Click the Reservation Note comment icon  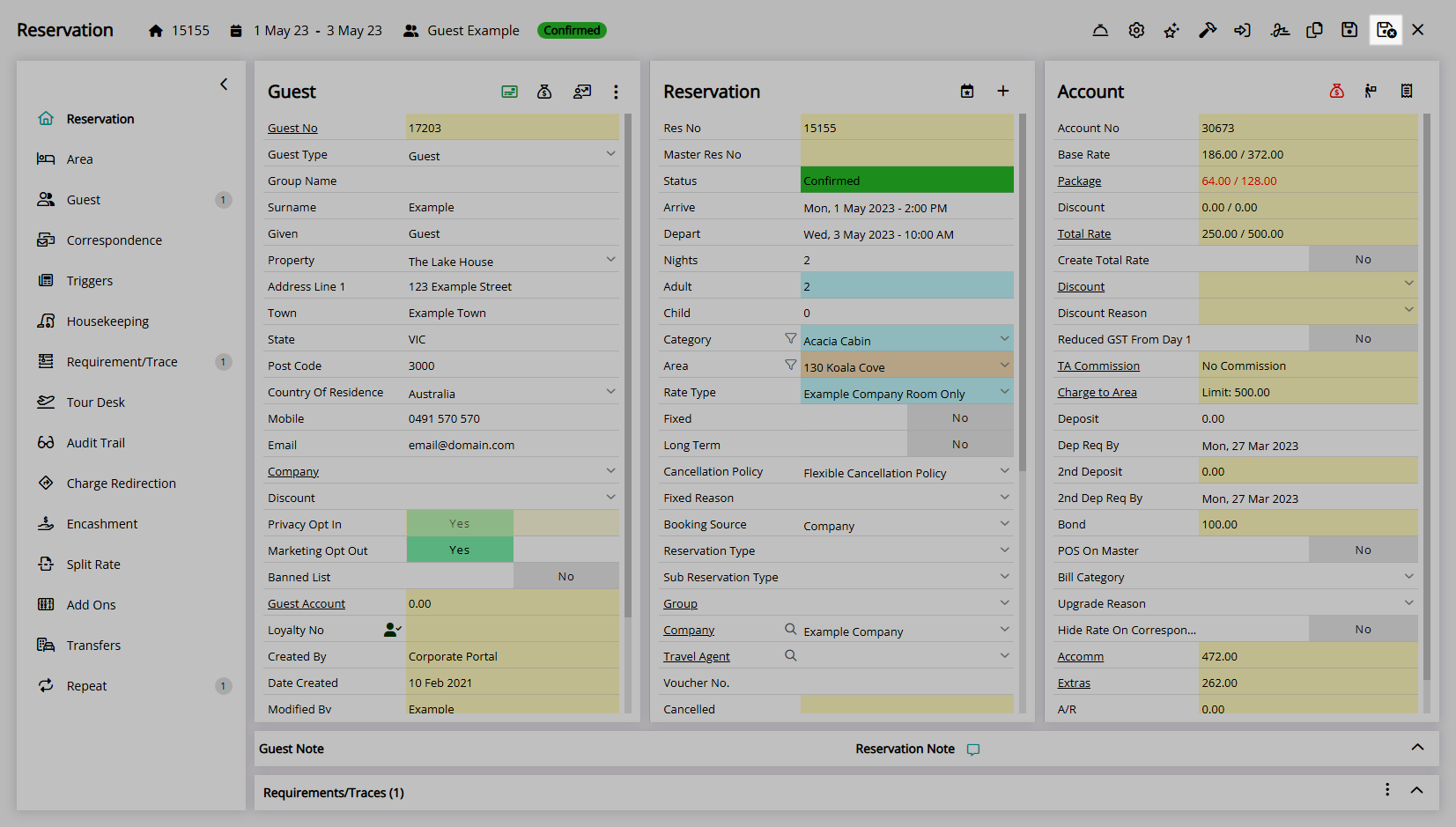973,749
